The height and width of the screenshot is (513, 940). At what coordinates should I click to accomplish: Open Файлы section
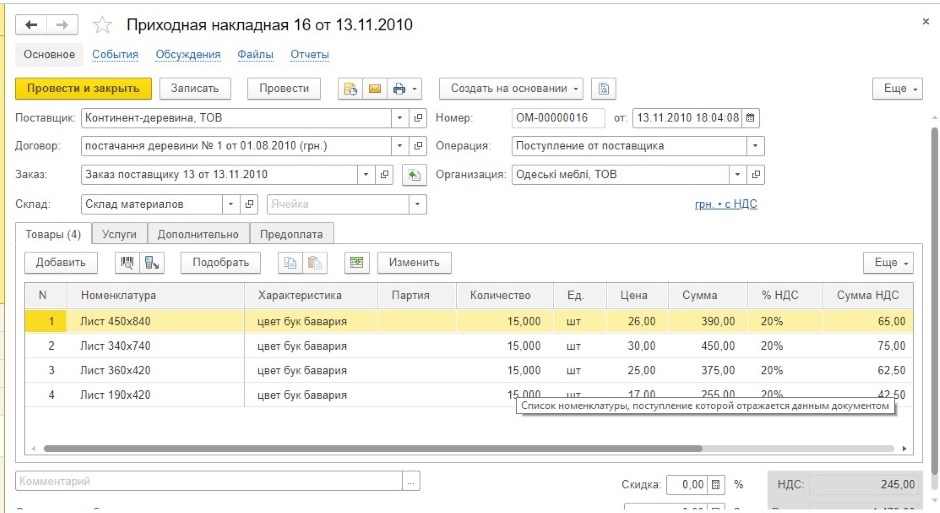(x=255, y=55)
